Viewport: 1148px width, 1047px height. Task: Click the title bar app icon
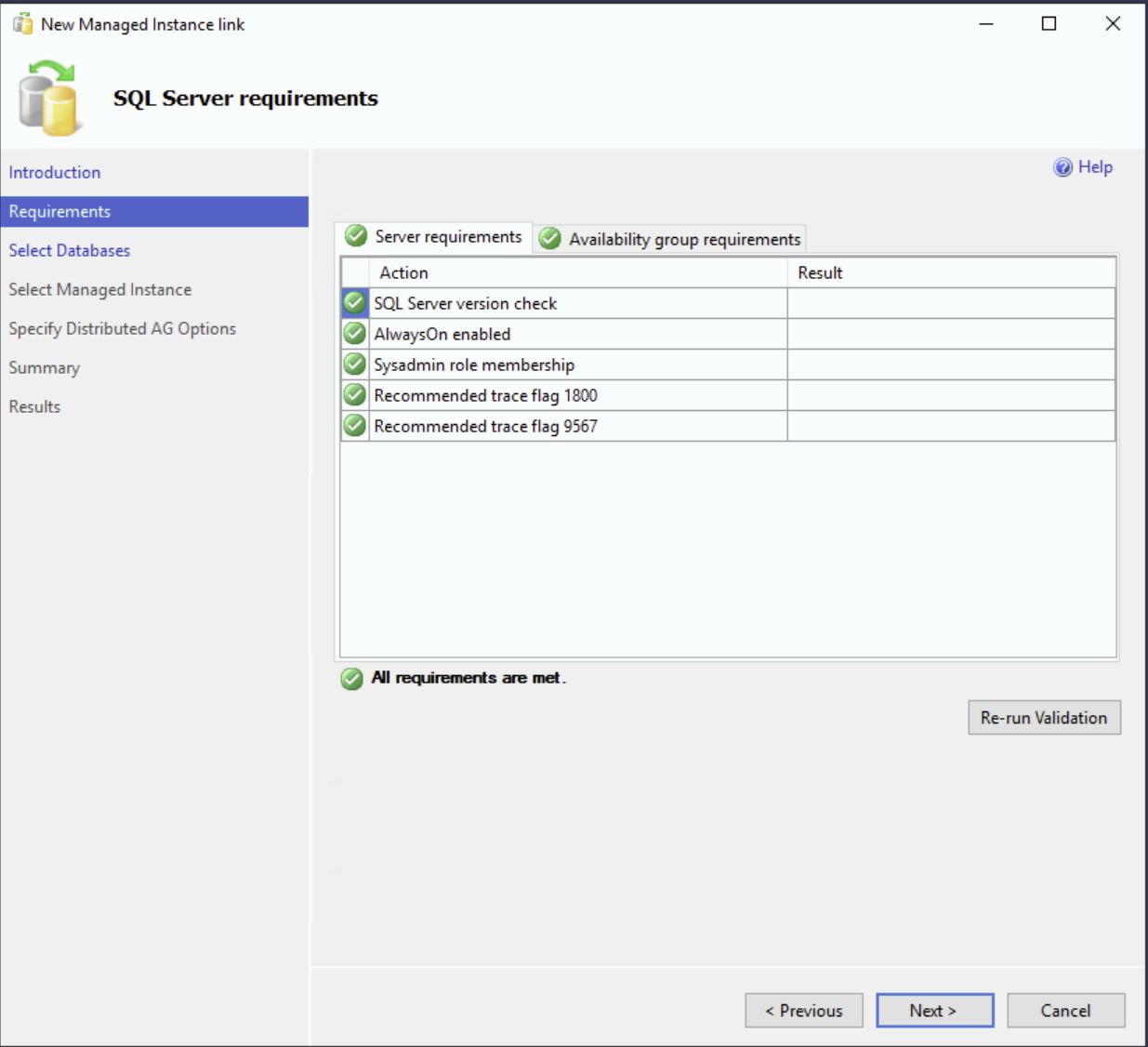pyautogui.click(x=22, y=24)
